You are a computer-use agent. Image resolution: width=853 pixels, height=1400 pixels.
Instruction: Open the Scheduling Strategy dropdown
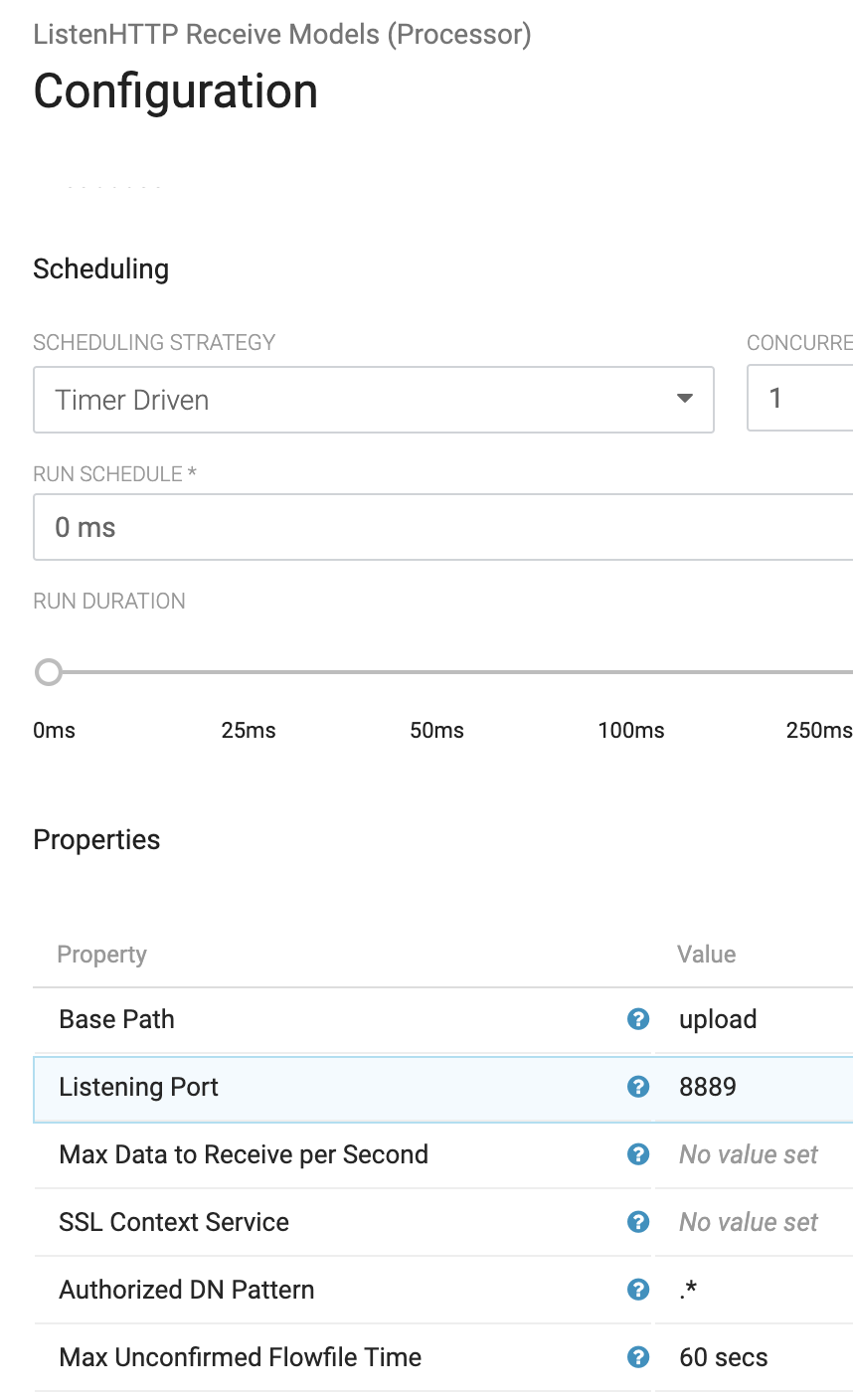[x=373, y=400]
